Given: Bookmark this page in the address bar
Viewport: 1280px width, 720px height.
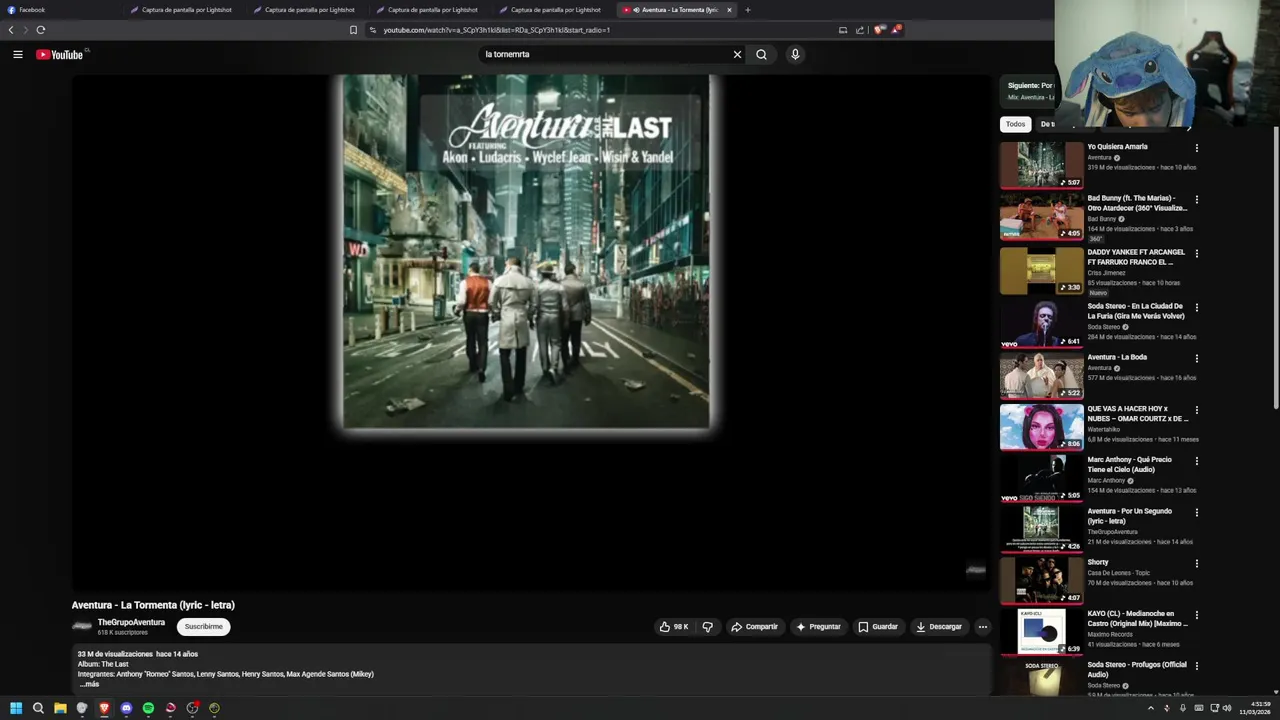Looking at the screenshot, I should point(353,30).
